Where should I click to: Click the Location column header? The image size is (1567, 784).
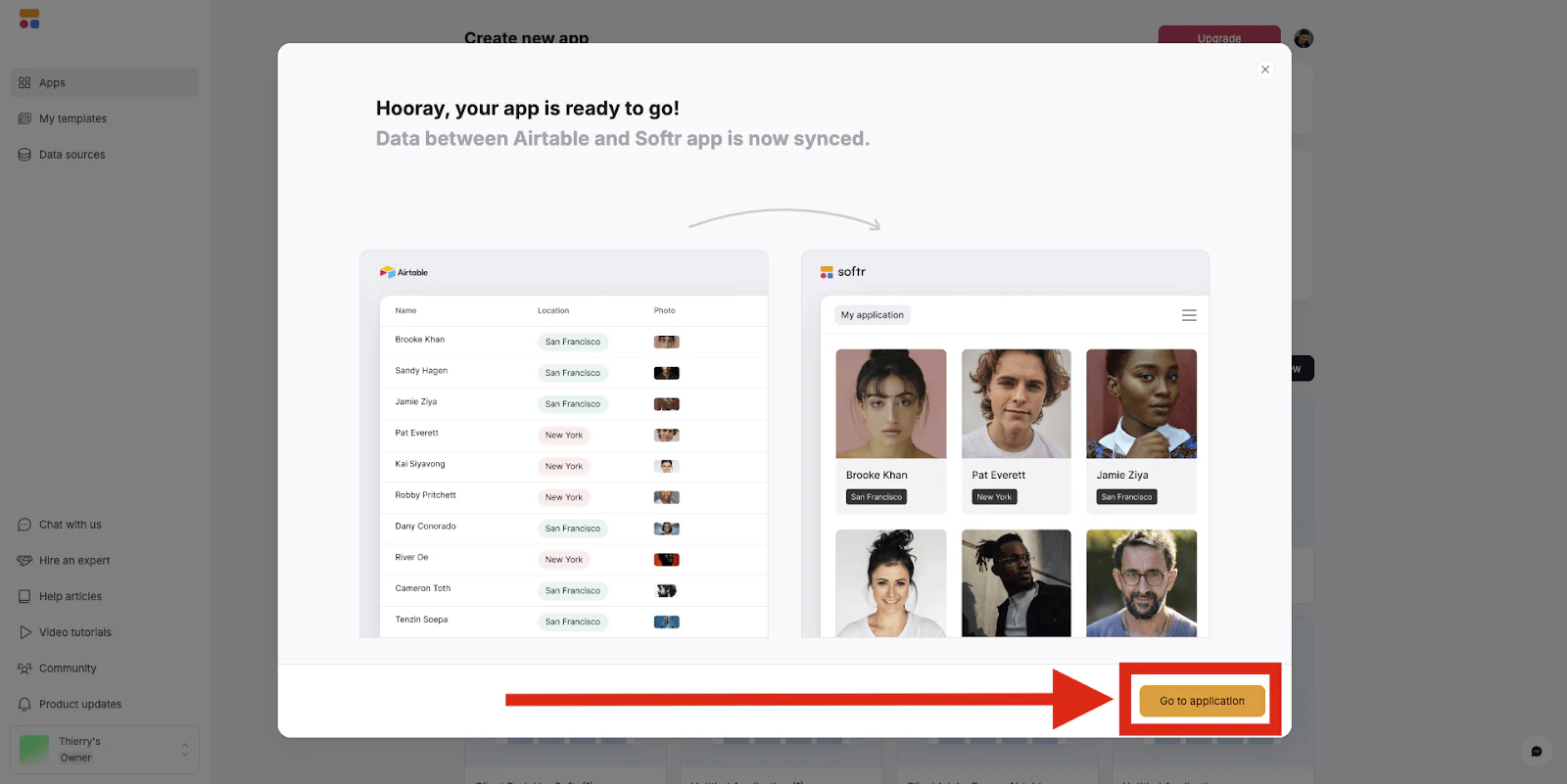[x=553, y=311]
